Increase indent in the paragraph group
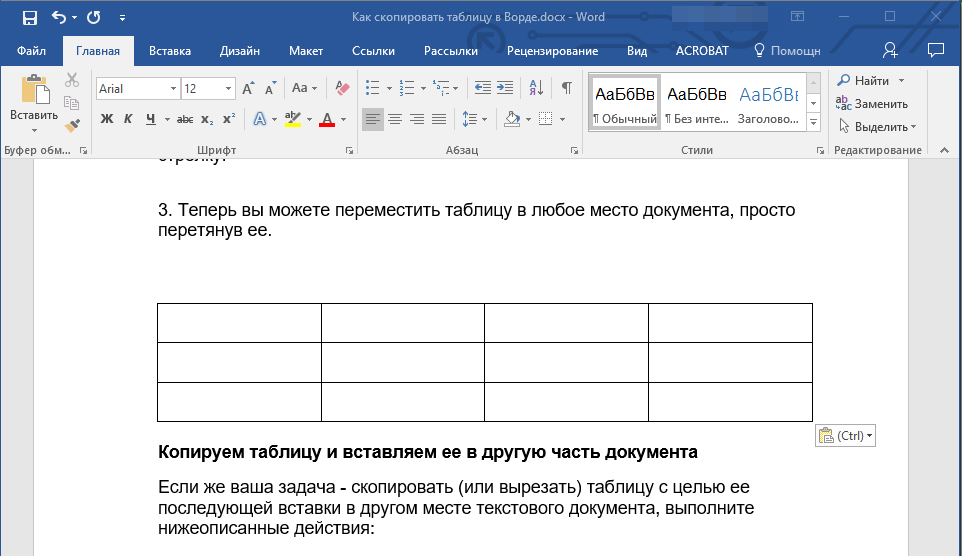 point(505,88)
